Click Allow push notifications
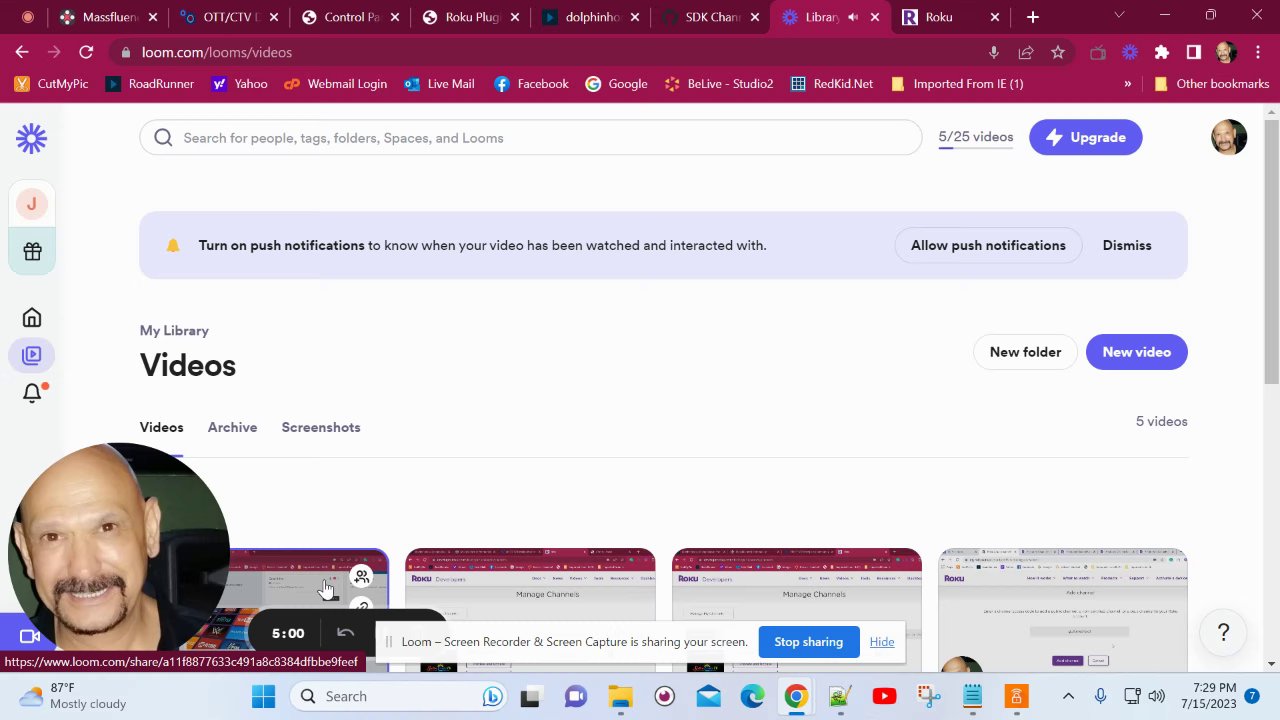1280x720 pixels. [x=988, y=245]
